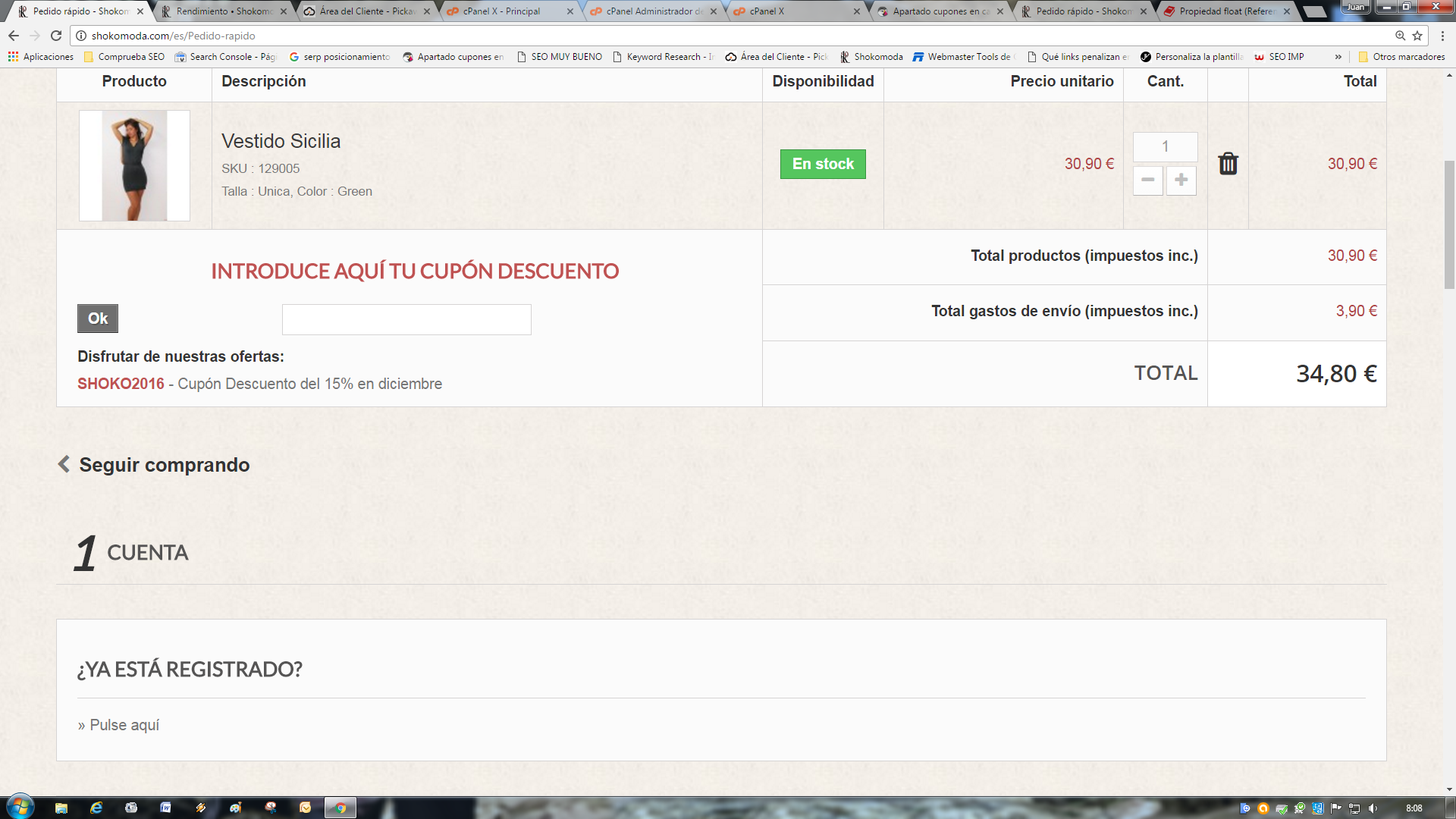Switch to Rendimiento - Shokomoda tab
This screenshot has width=1456, height=819.
pos(224,11)
